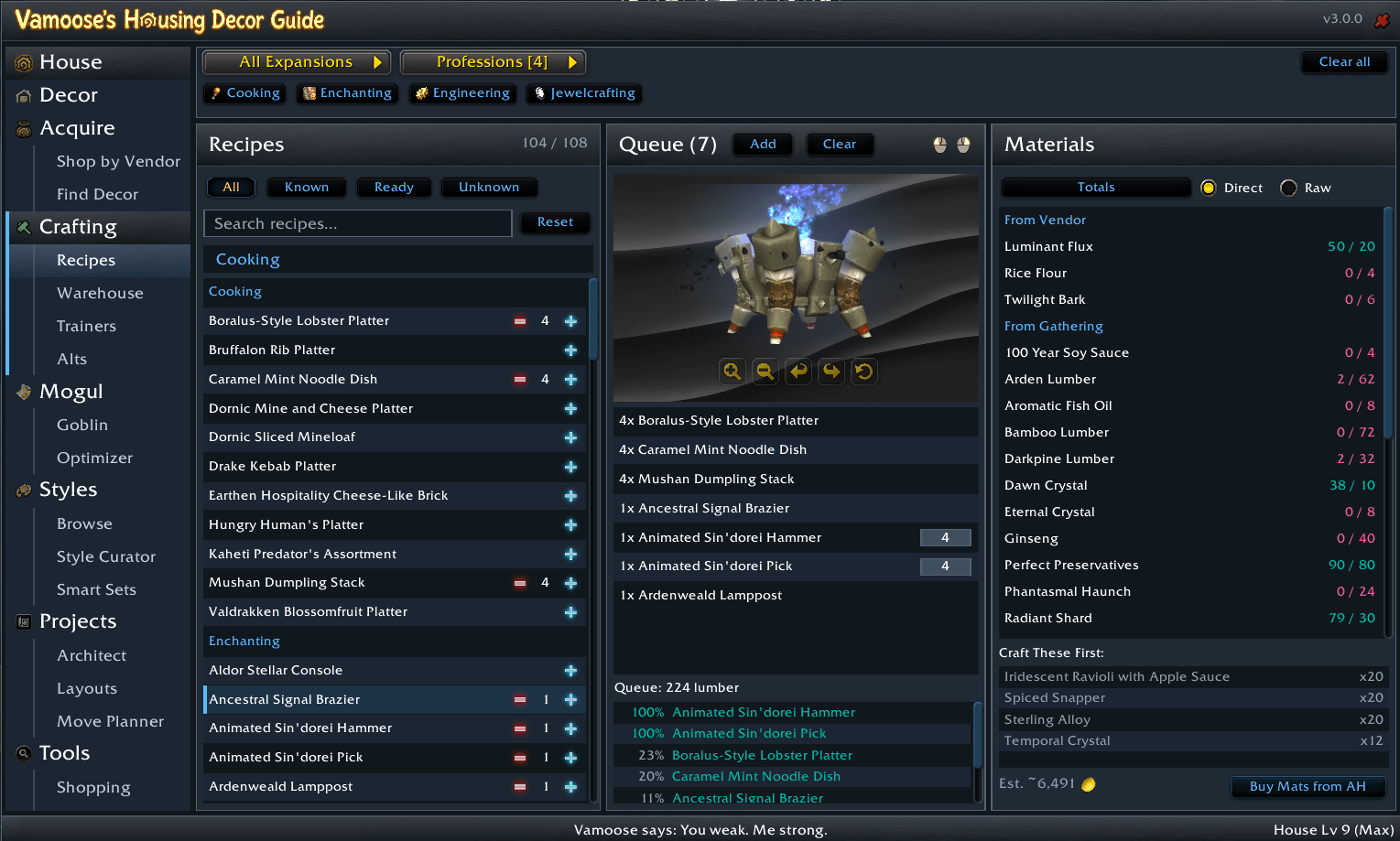This screenshot has height=841, width=1400.
Task: Add Hungry Human's Platter to queue
Action: (x=570, y=525)
